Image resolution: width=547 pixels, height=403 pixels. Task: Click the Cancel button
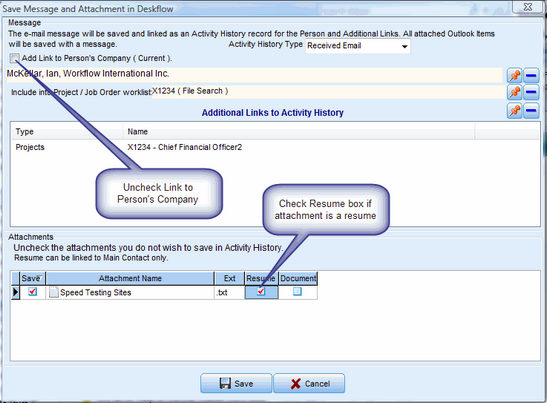click(x=309, y=383)
